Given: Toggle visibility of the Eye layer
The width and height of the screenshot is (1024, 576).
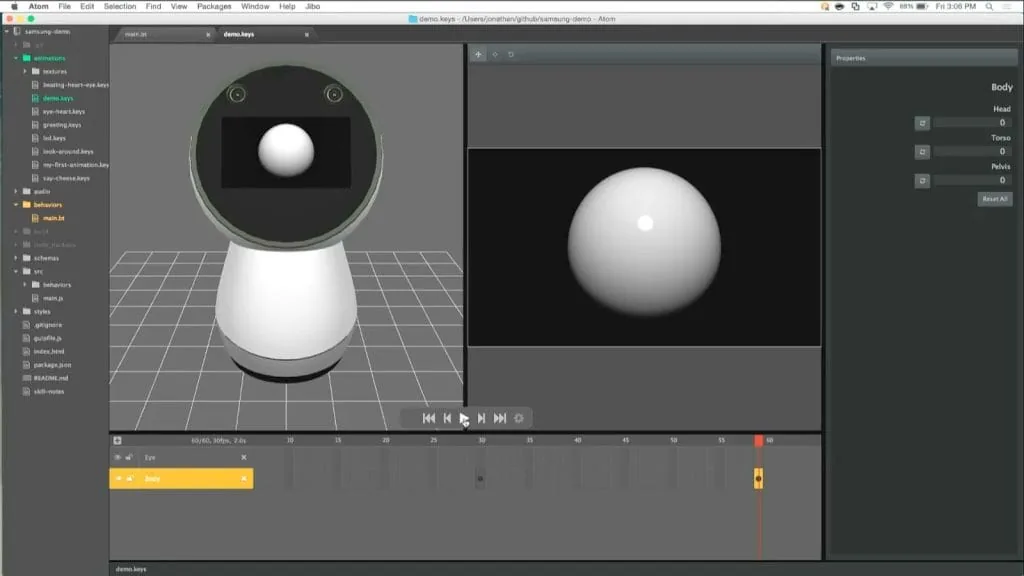Looking at the screenshot, I should click(x=118, y=457).
